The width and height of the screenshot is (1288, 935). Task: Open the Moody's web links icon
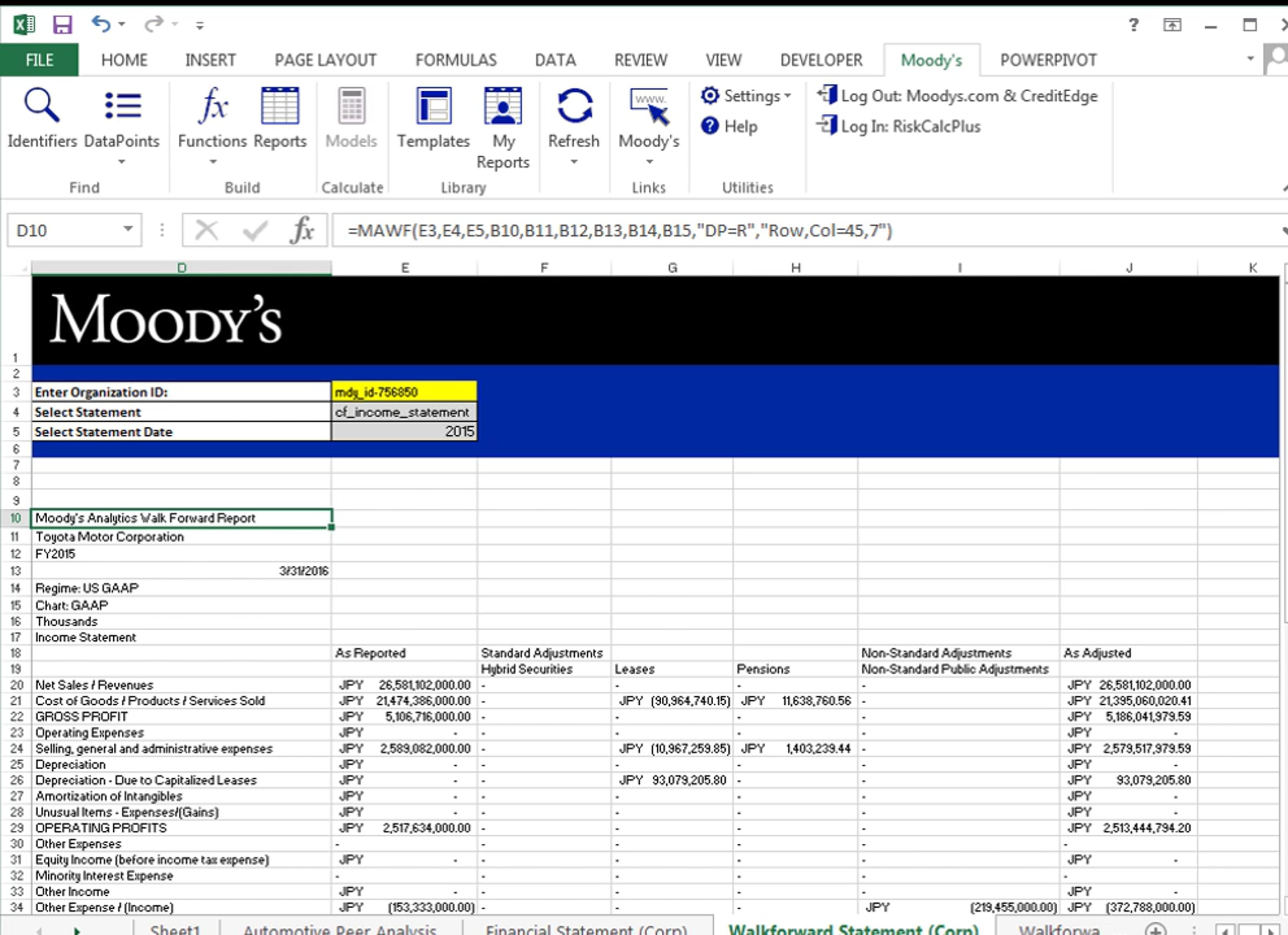[649, 106]
